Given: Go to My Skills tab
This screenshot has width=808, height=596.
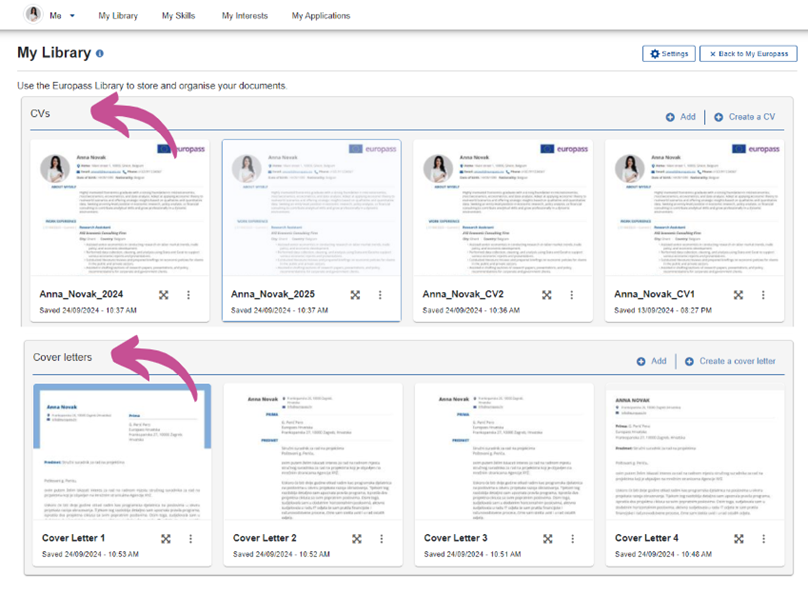Looking at the screenshot, I should (x=178, y=16).
